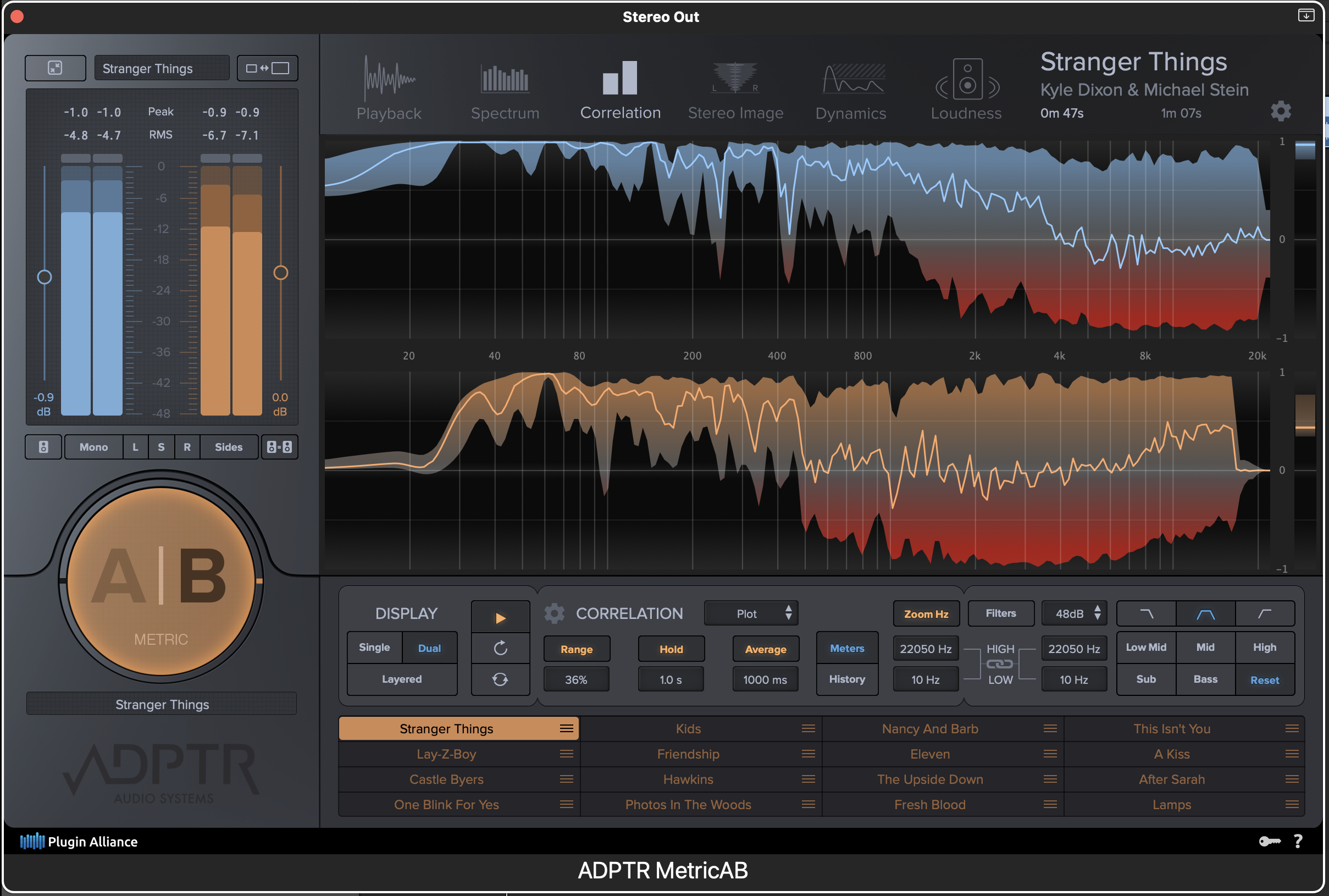Image resolution: width=1329 pixels, height=896 pixels.
Task: Click the loop playback icon below the play button
Action: pos(500,679)
